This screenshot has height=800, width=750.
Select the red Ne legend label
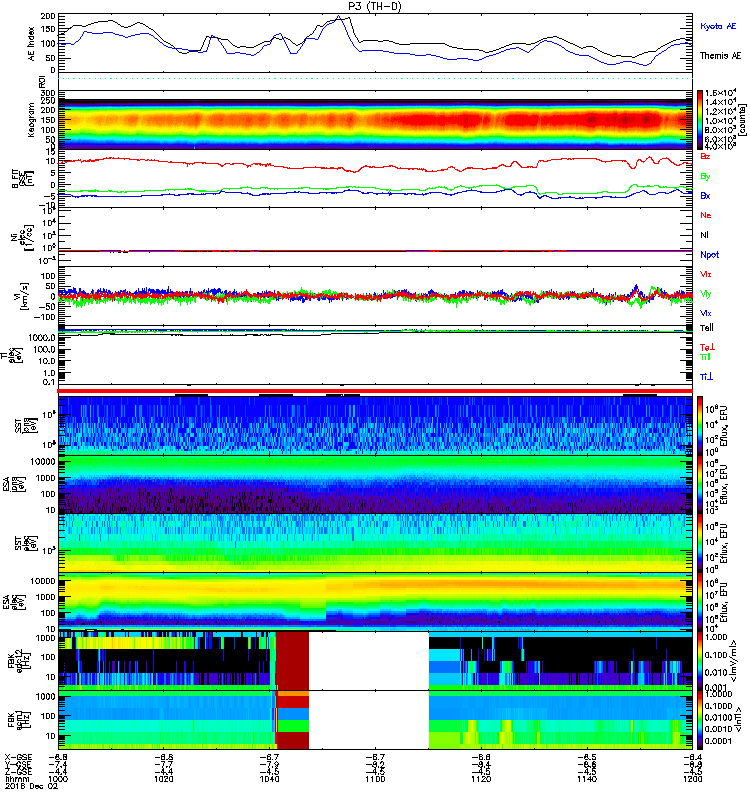pos(706,215)
